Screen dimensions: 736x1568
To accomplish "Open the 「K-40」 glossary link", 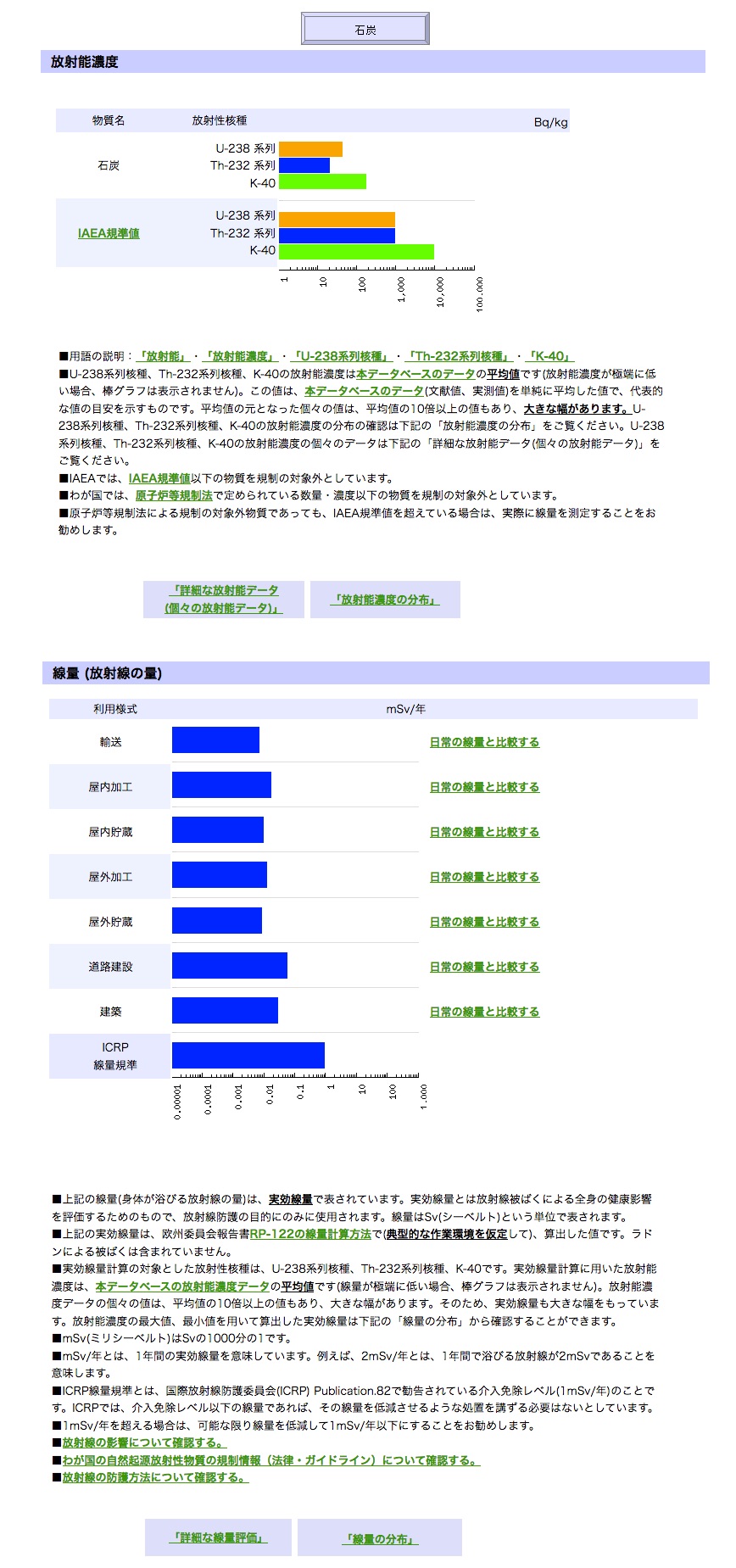I will [549, 356].
